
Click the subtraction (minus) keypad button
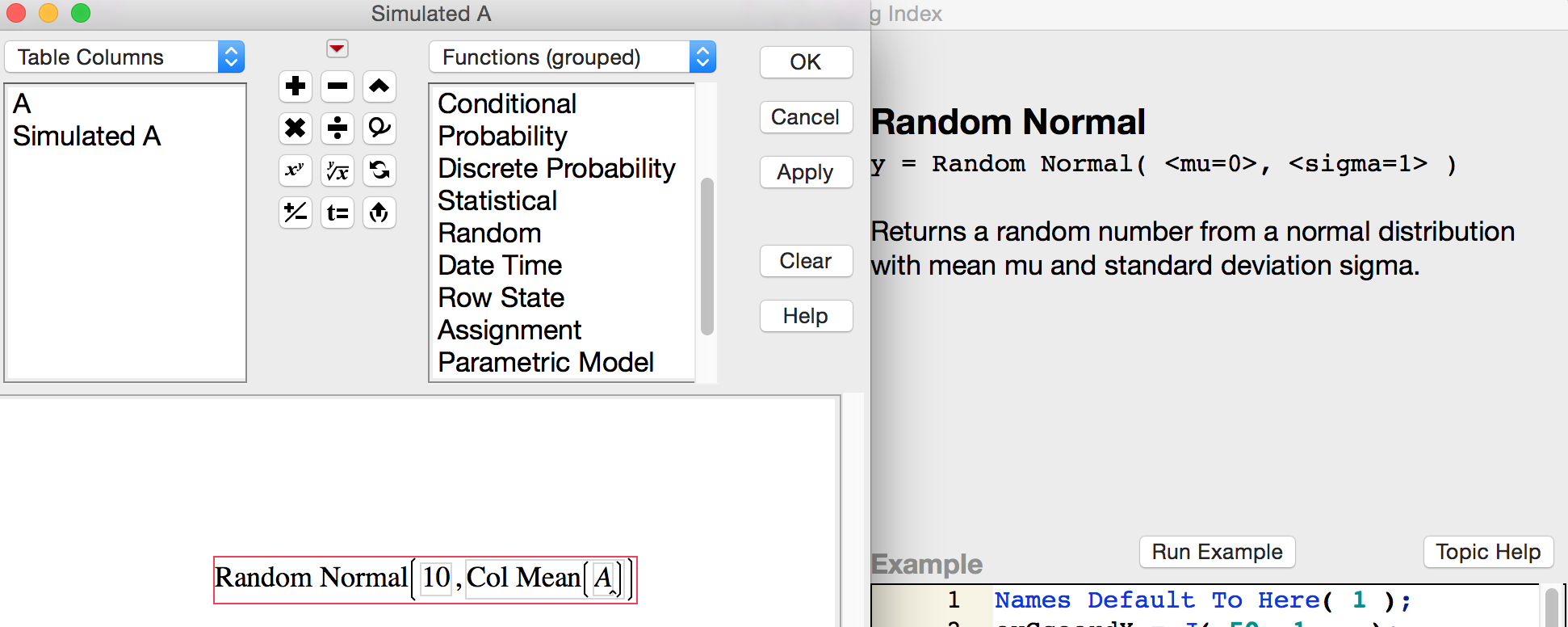pos(337,86)
